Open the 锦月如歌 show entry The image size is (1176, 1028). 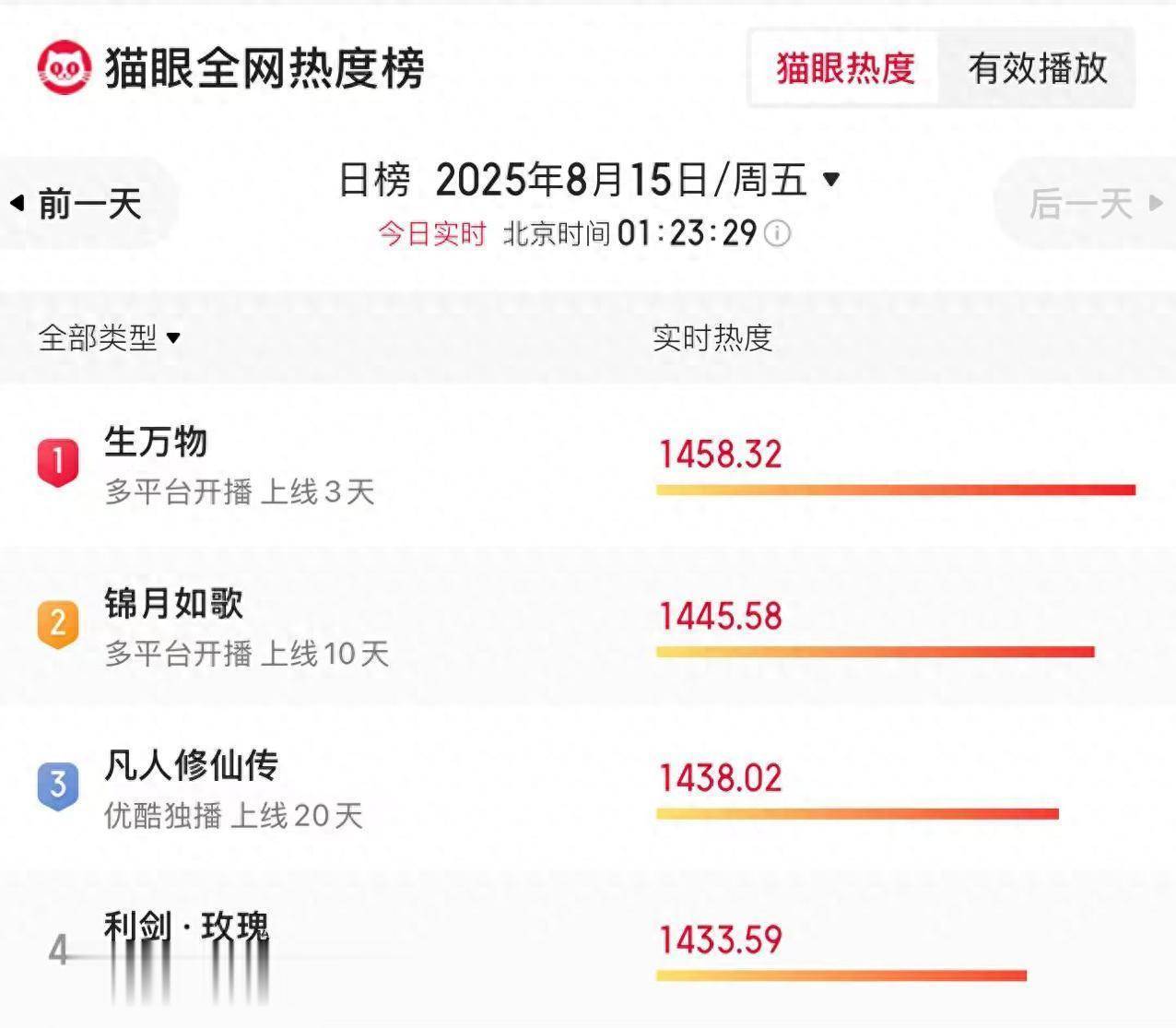[x=173, y=604]
